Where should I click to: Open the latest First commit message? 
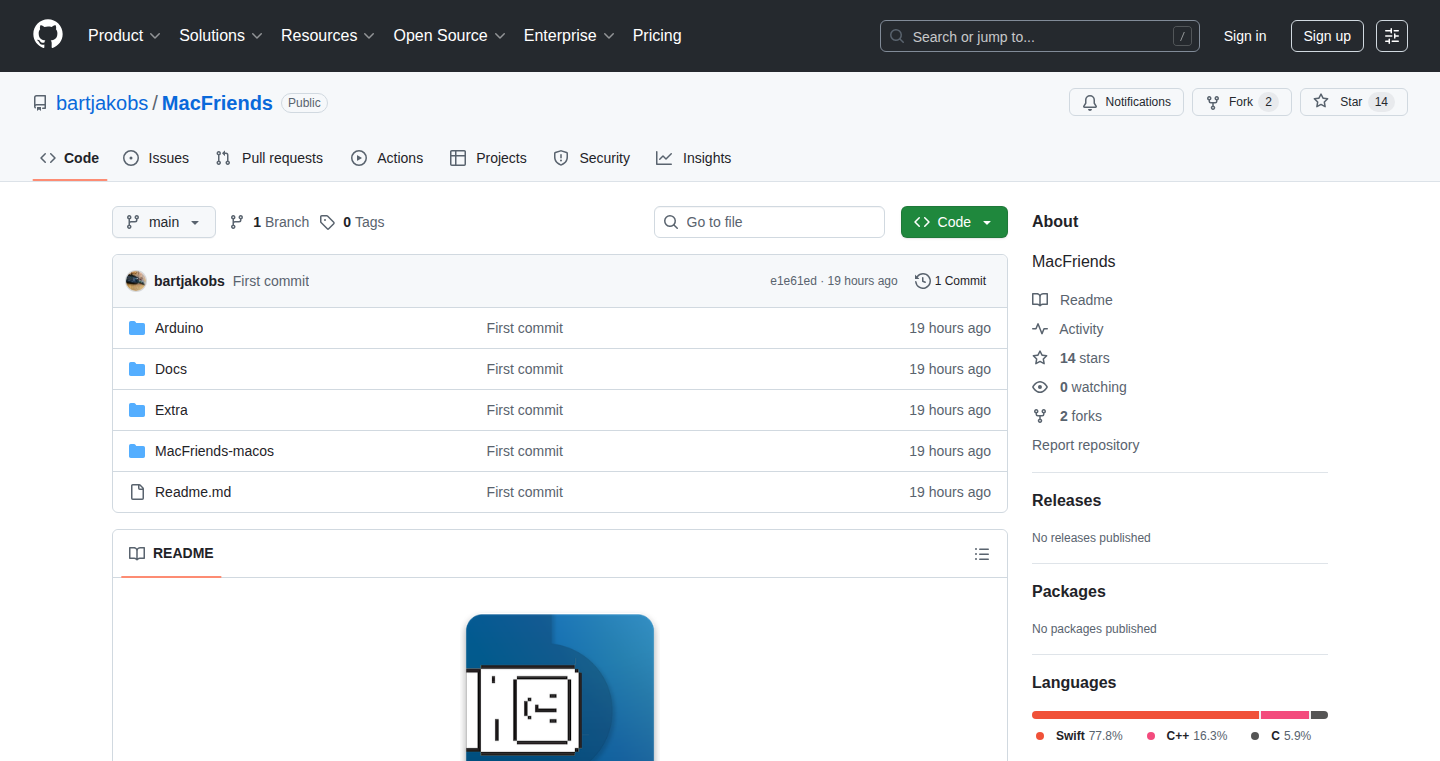tap(271, 281)
